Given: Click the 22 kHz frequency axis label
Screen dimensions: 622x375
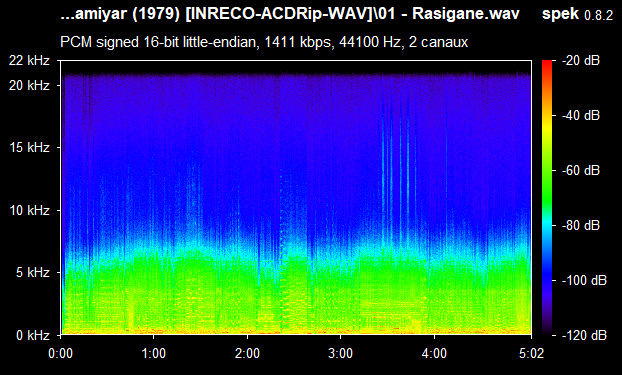Looking at the screenshot, I should tap(29, 61).
